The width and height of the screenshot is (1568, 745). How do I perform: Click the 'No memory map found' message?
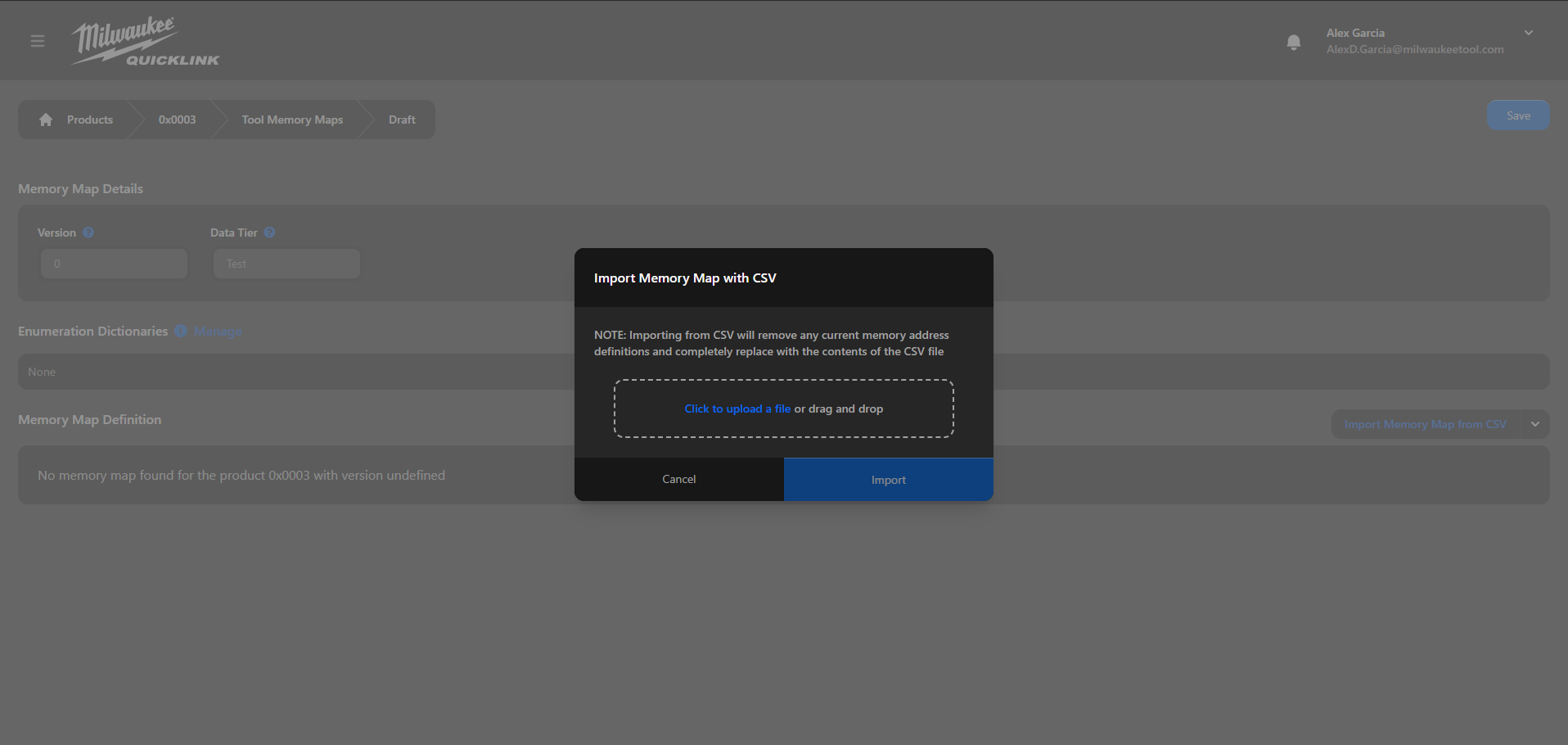(x=241, y=475)
